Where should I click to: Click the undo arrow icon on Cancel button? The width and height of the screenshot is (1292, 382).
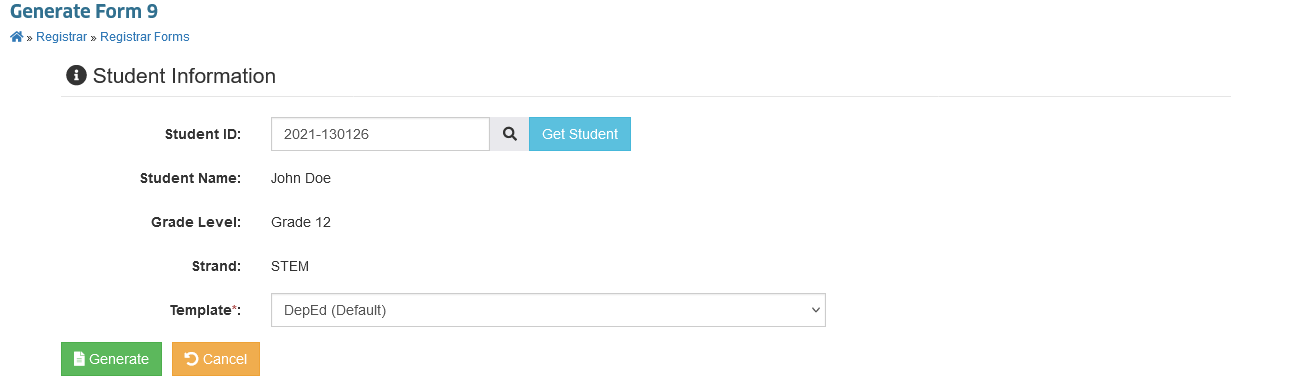coord(192,359)
